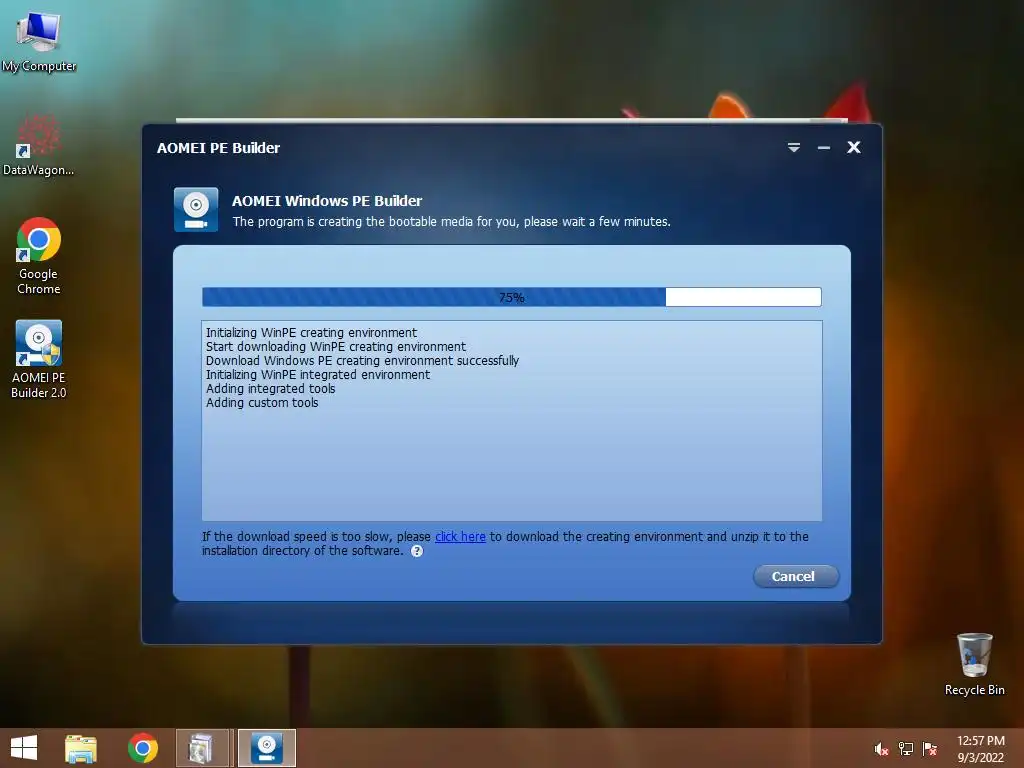This screenshot has width=1024, height=768.
Task: Click the muted volume tray icon
Action: (x=881, y=749)
